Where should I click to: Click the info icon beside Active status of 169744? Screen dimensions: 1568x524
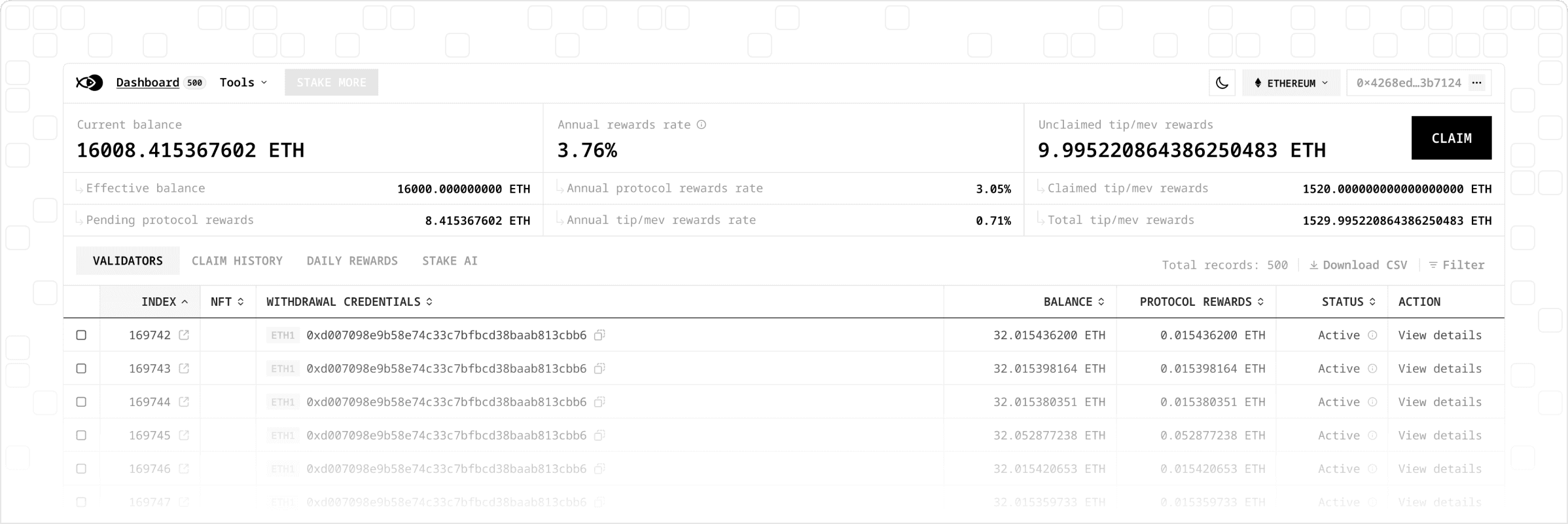pos(1372,402)
